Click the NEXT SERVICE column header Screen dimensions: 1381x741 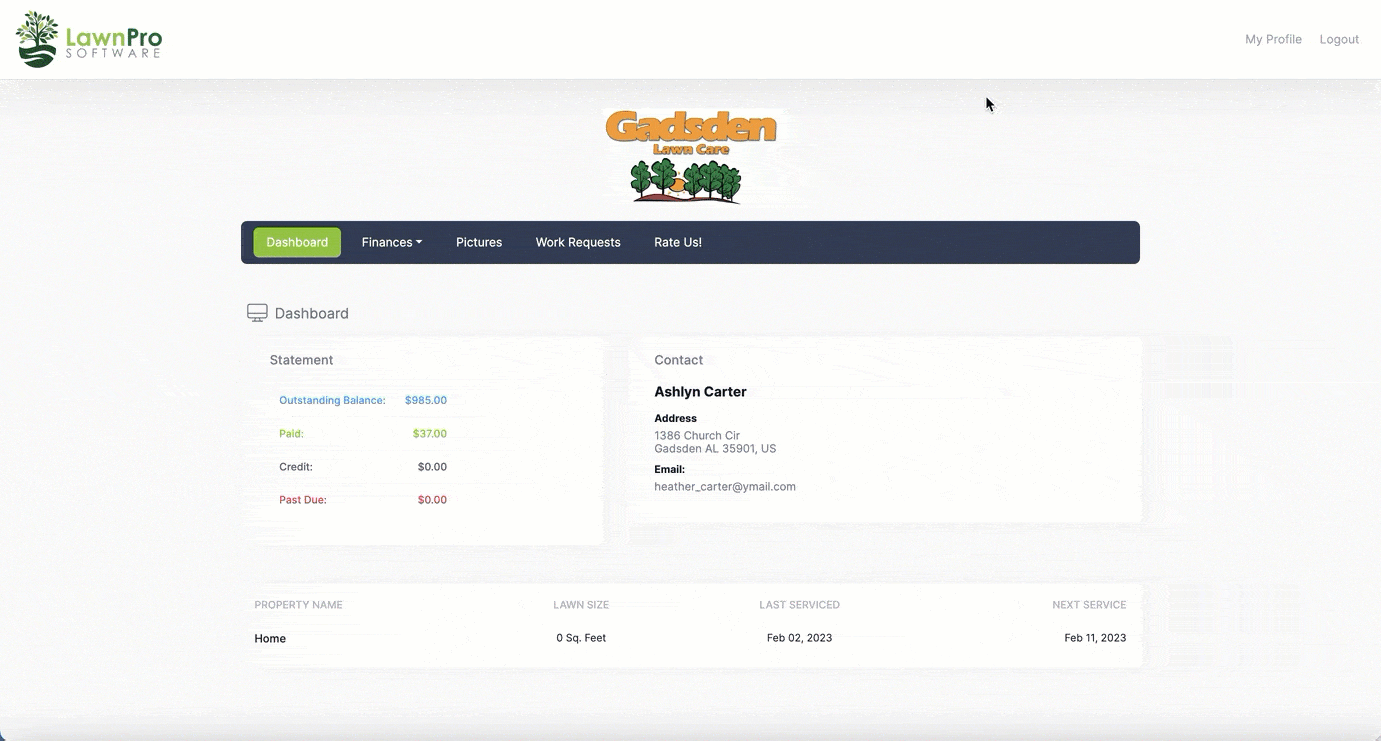[1089, 605]
